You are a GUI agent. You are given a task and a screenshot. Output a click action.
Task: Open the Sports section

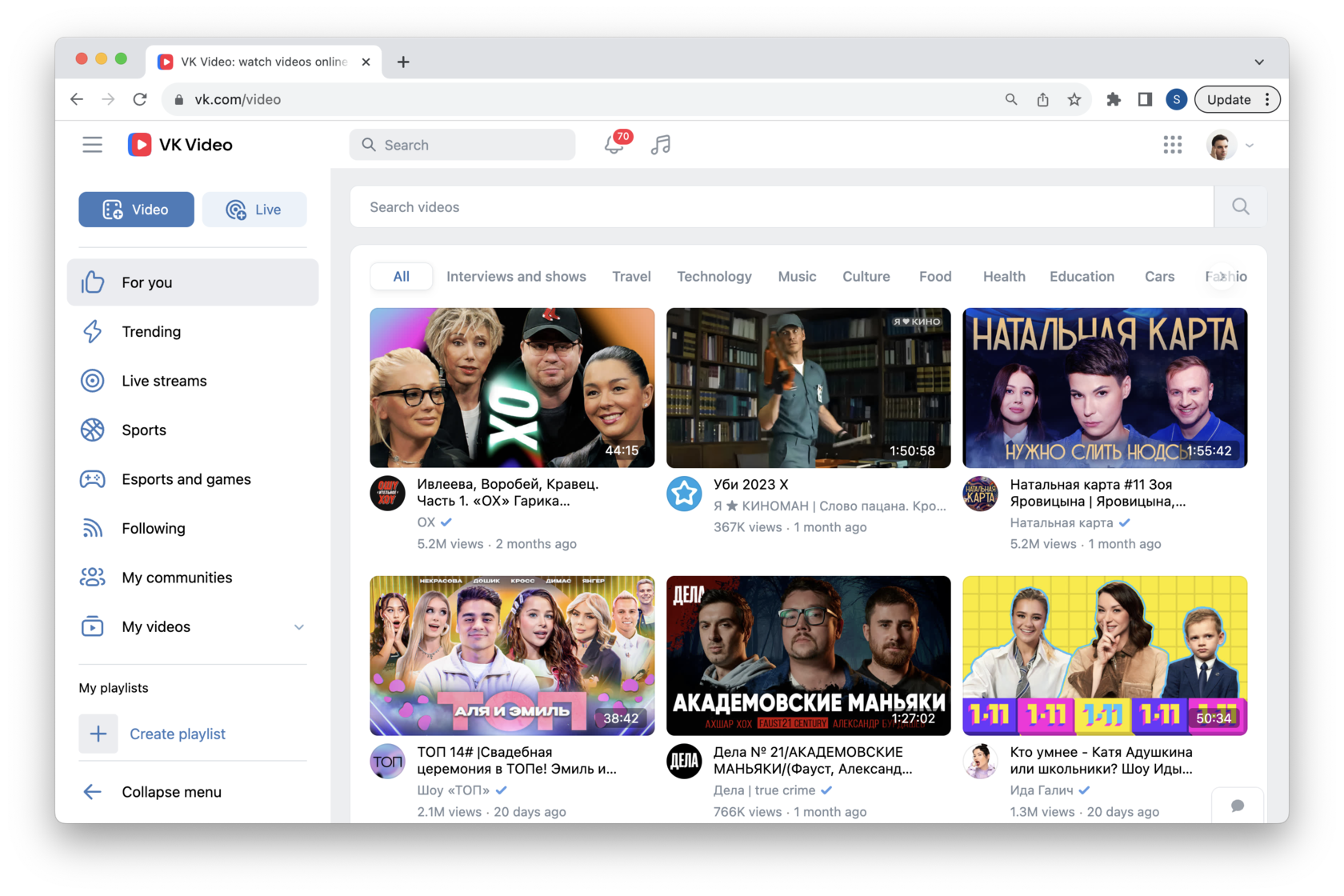tap(143, 430)
